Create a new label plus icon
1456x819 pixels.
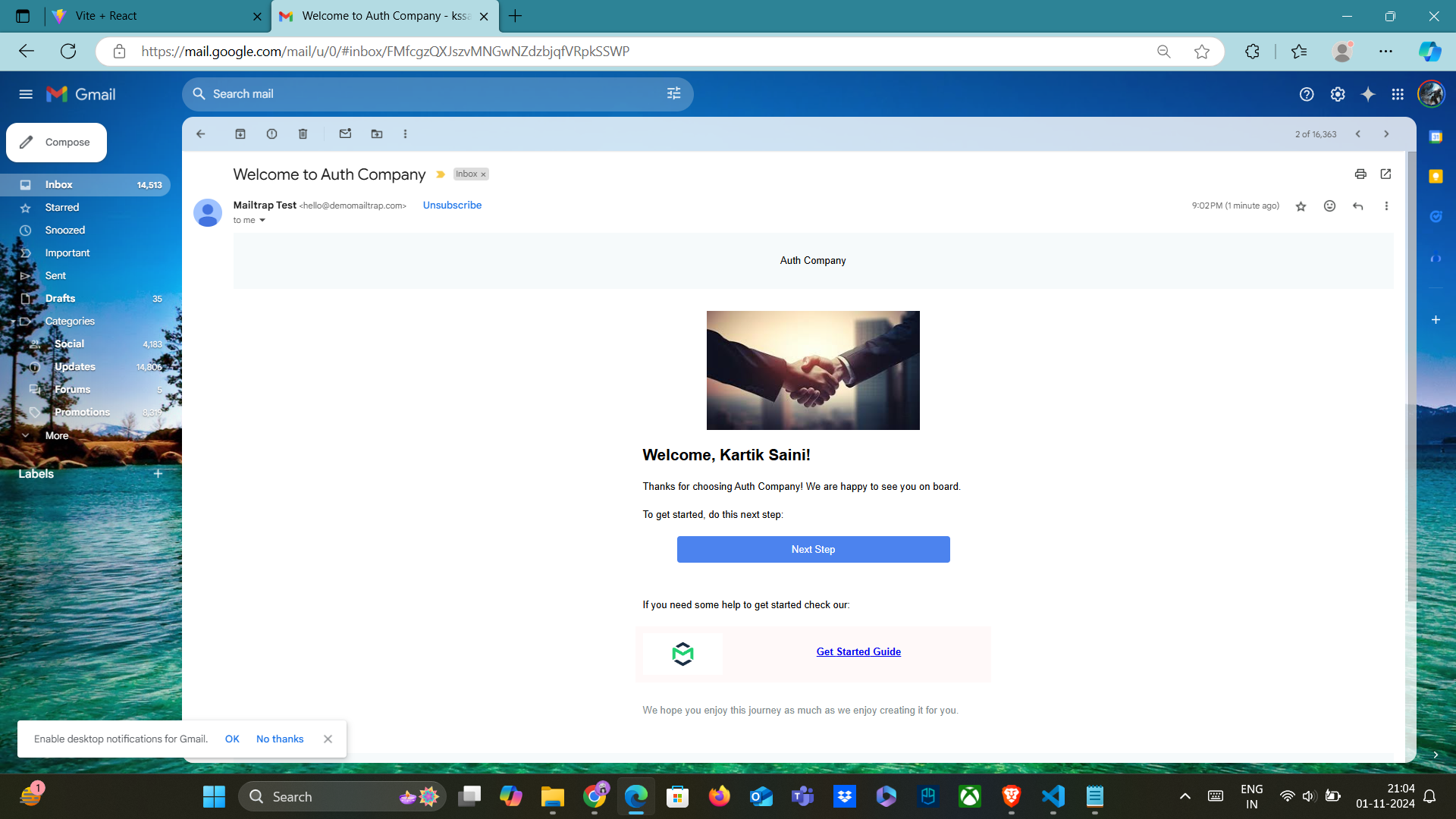[158, 474]
